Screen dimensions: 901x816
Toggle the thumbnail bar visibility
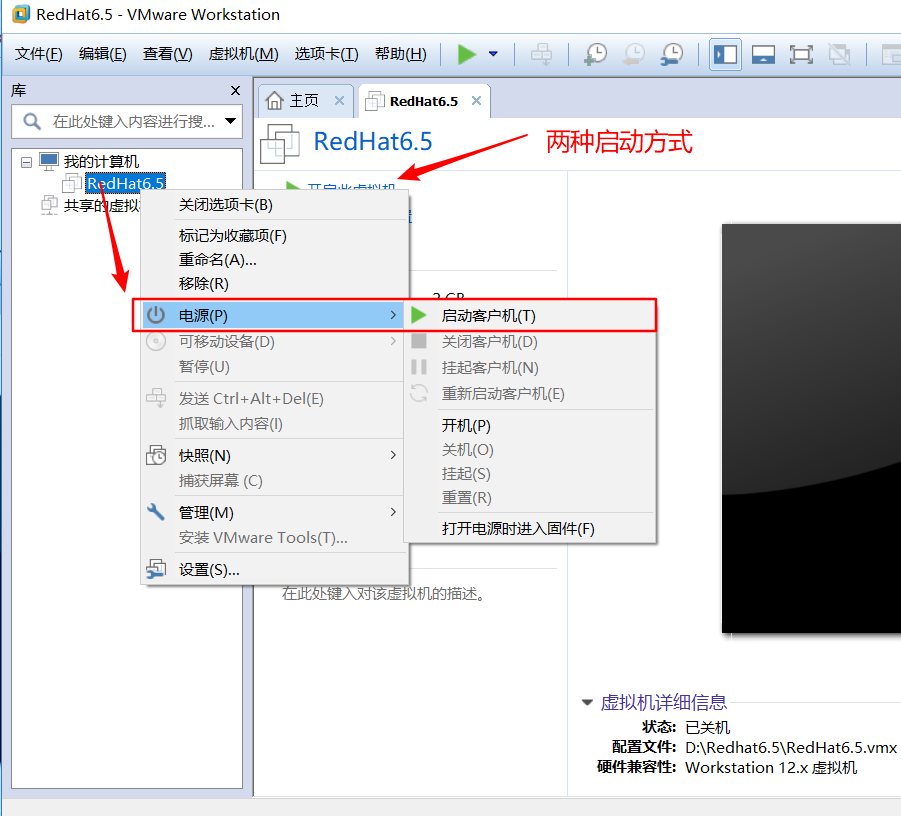coord(762,54)
